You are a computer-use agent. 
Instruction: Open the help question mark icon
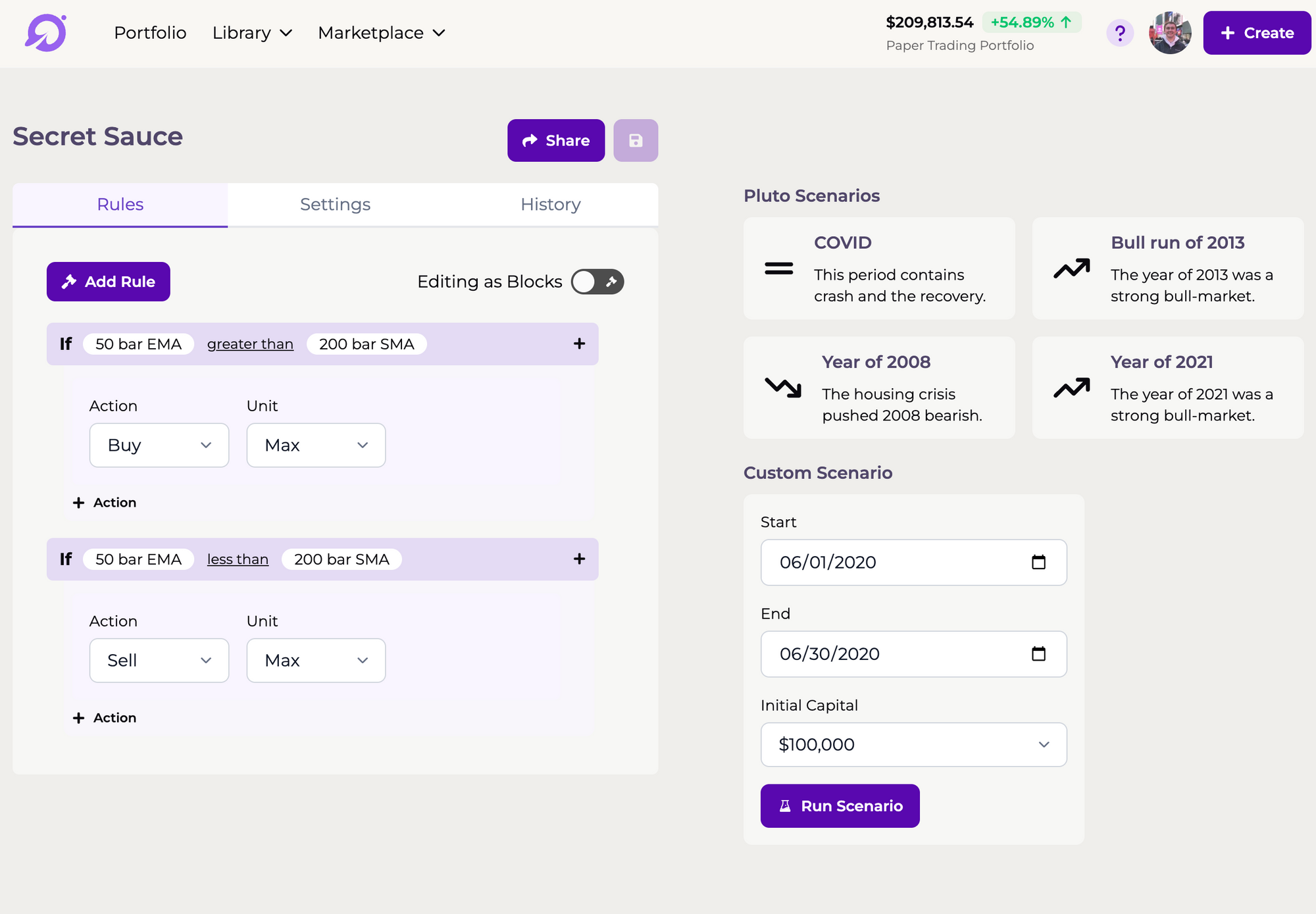point(1119,33)
